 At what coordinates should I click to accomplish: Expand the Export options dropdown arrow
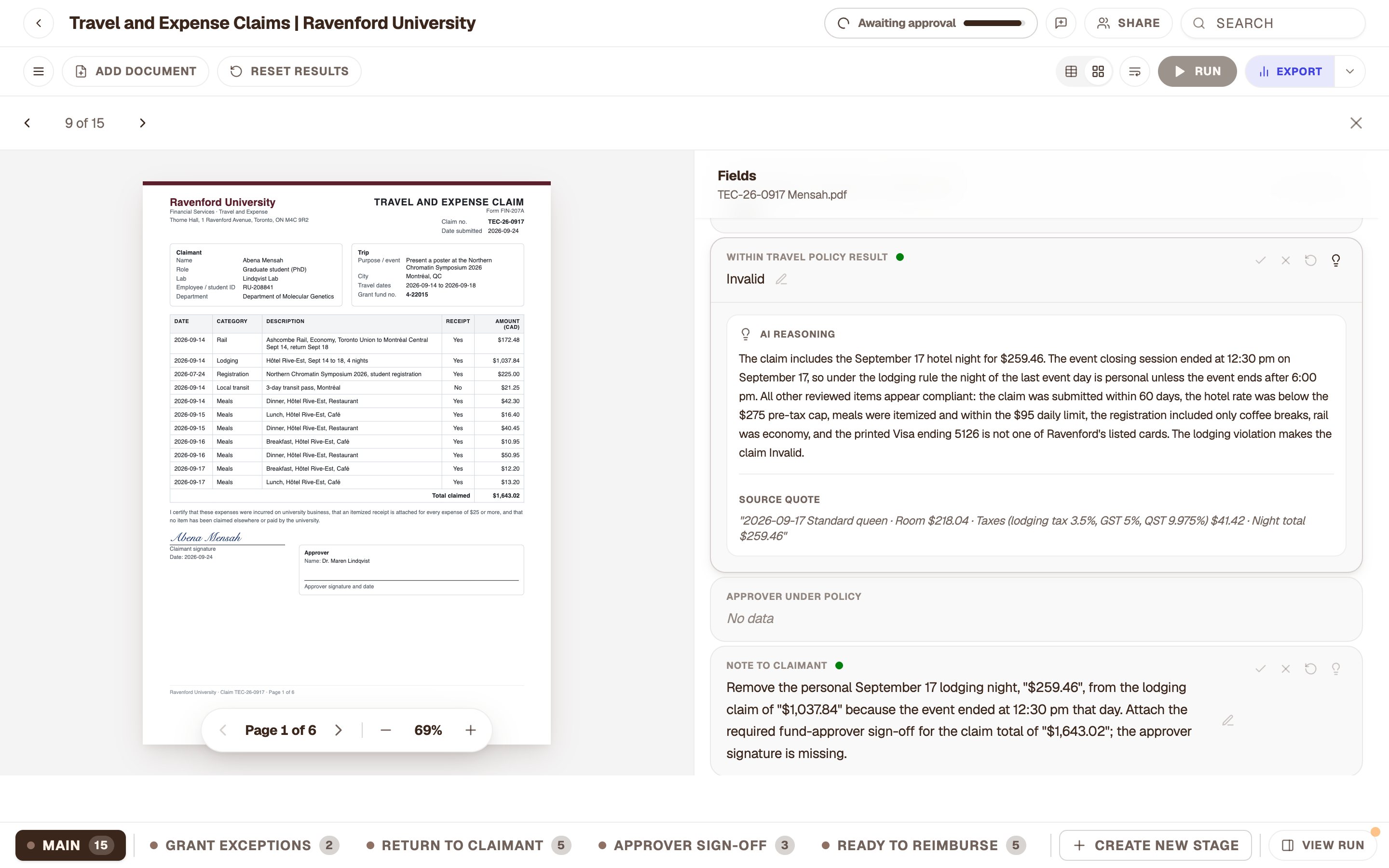(1350, 71)
